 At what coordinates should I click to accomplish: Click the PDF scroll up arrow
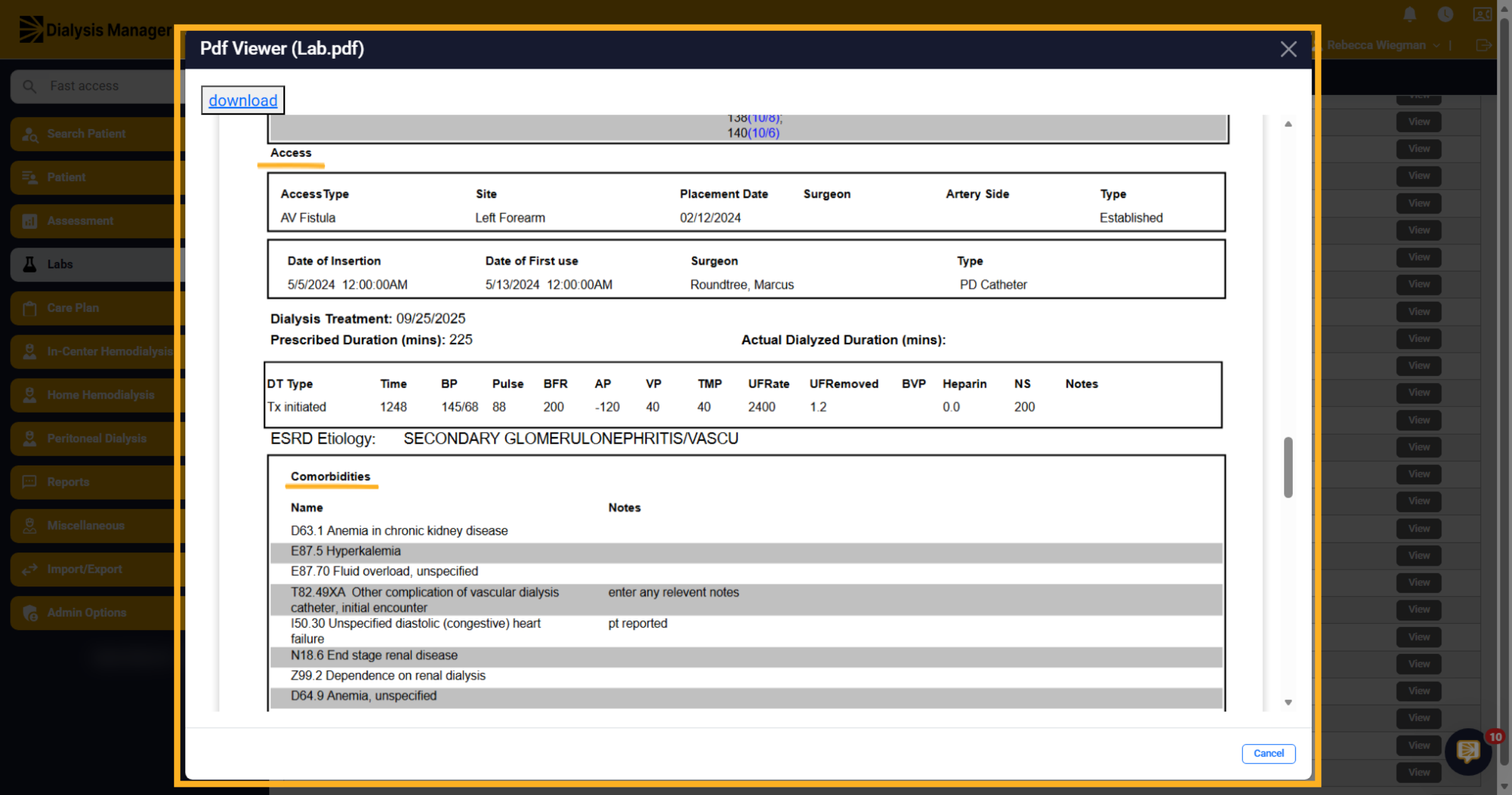point(1288,124)
